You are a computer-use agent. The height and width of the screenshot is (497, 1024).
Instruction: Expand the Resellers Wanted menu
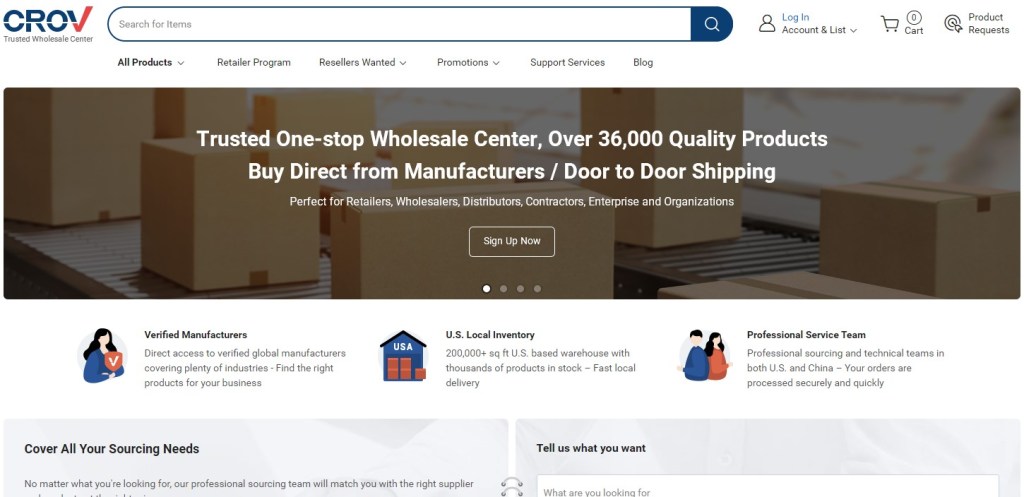tap(362, 63)
